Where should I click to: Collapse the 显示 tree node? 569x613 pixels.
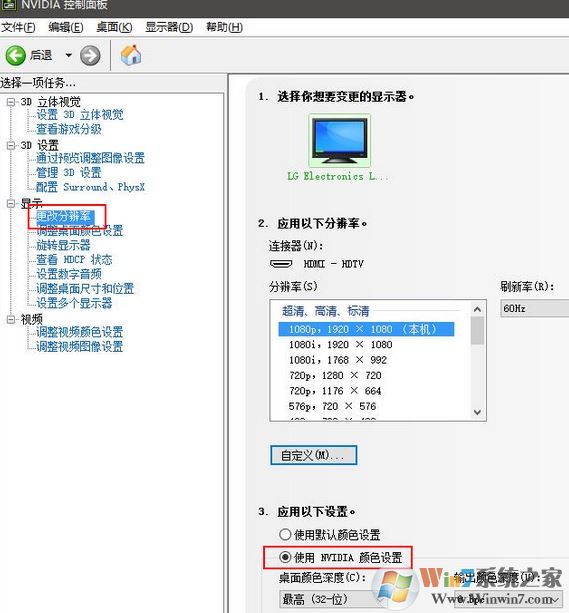tap(11, 203)
